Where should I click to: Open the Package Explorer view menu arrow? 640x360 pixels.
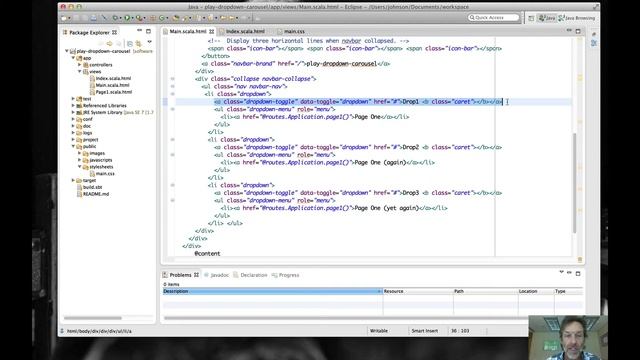149,42
